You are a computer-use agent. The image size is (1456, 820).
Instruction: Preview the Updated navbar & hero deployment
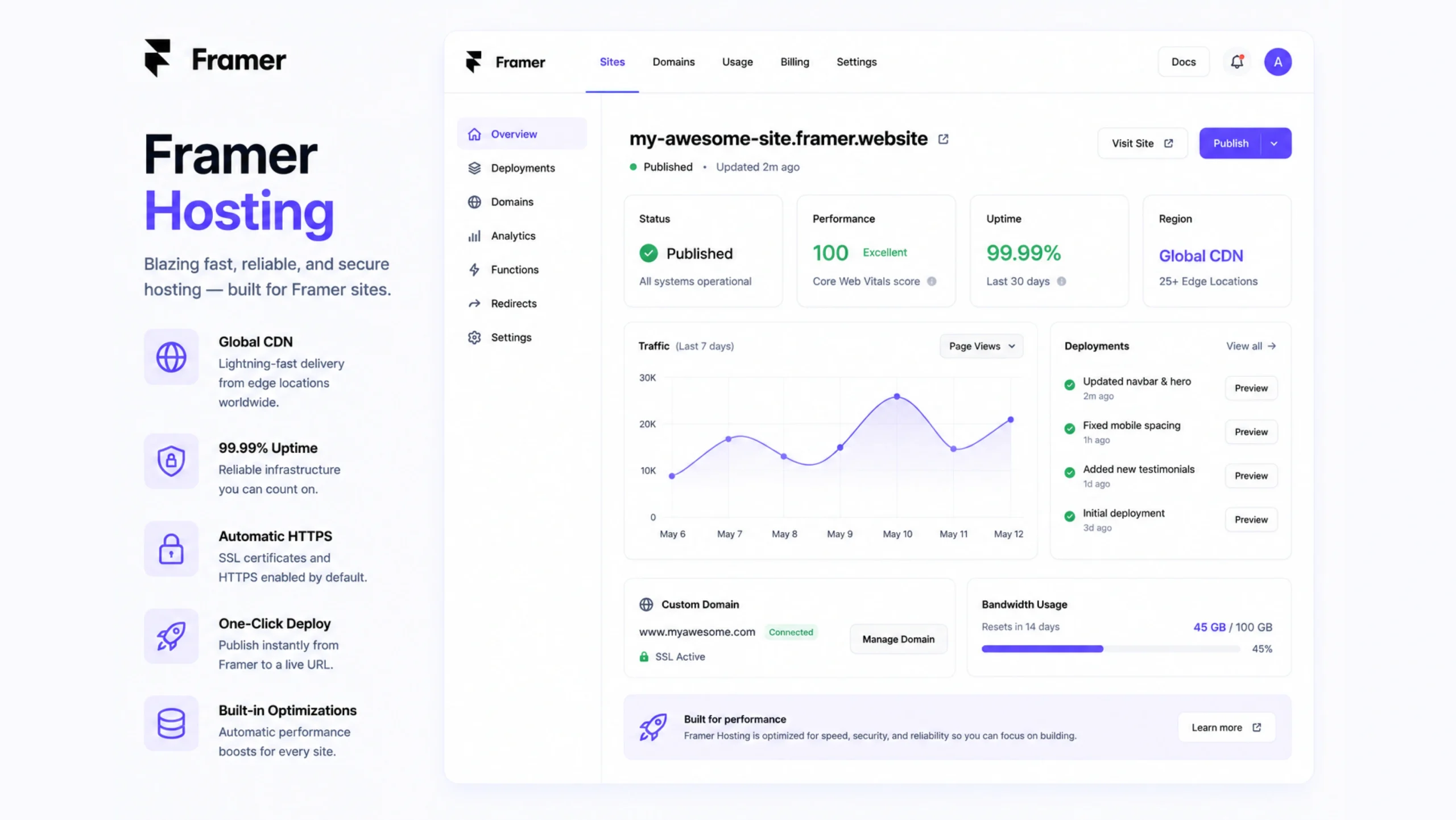tap(1251, 388)
